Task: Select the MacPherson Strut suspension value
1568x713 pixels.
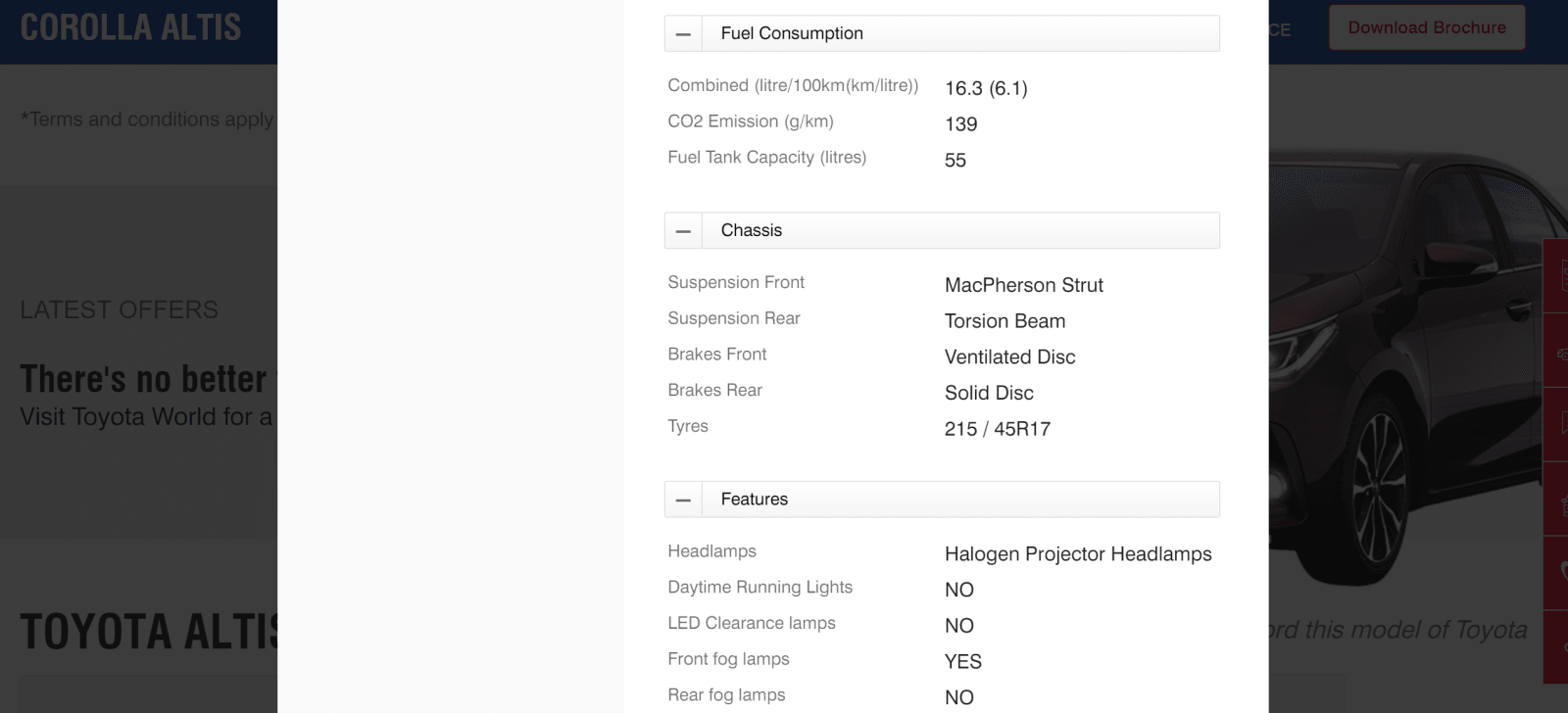Action: [1024, 285]
